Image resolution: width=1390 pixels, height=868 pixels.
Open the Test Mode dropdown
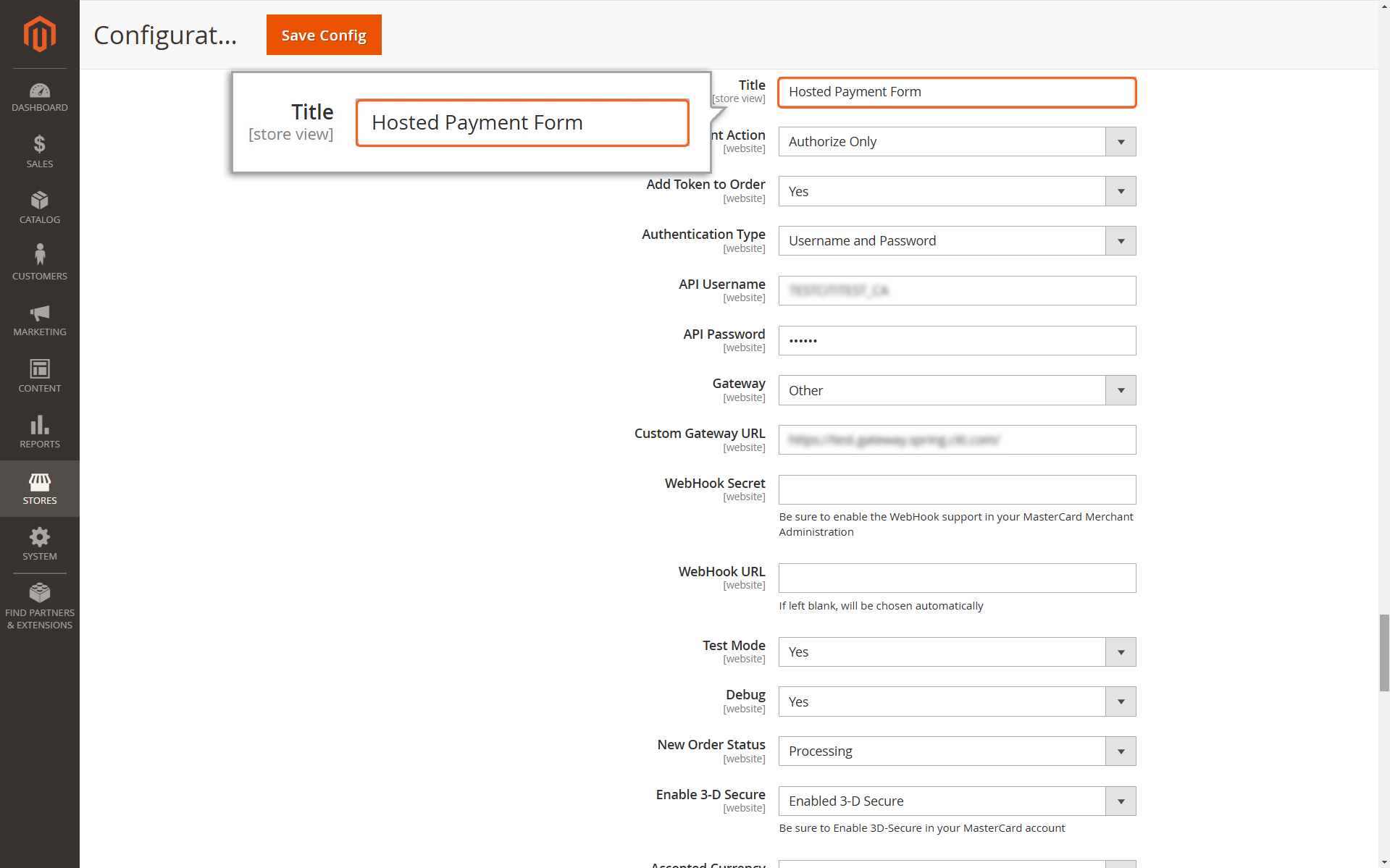tap(957, 652)
